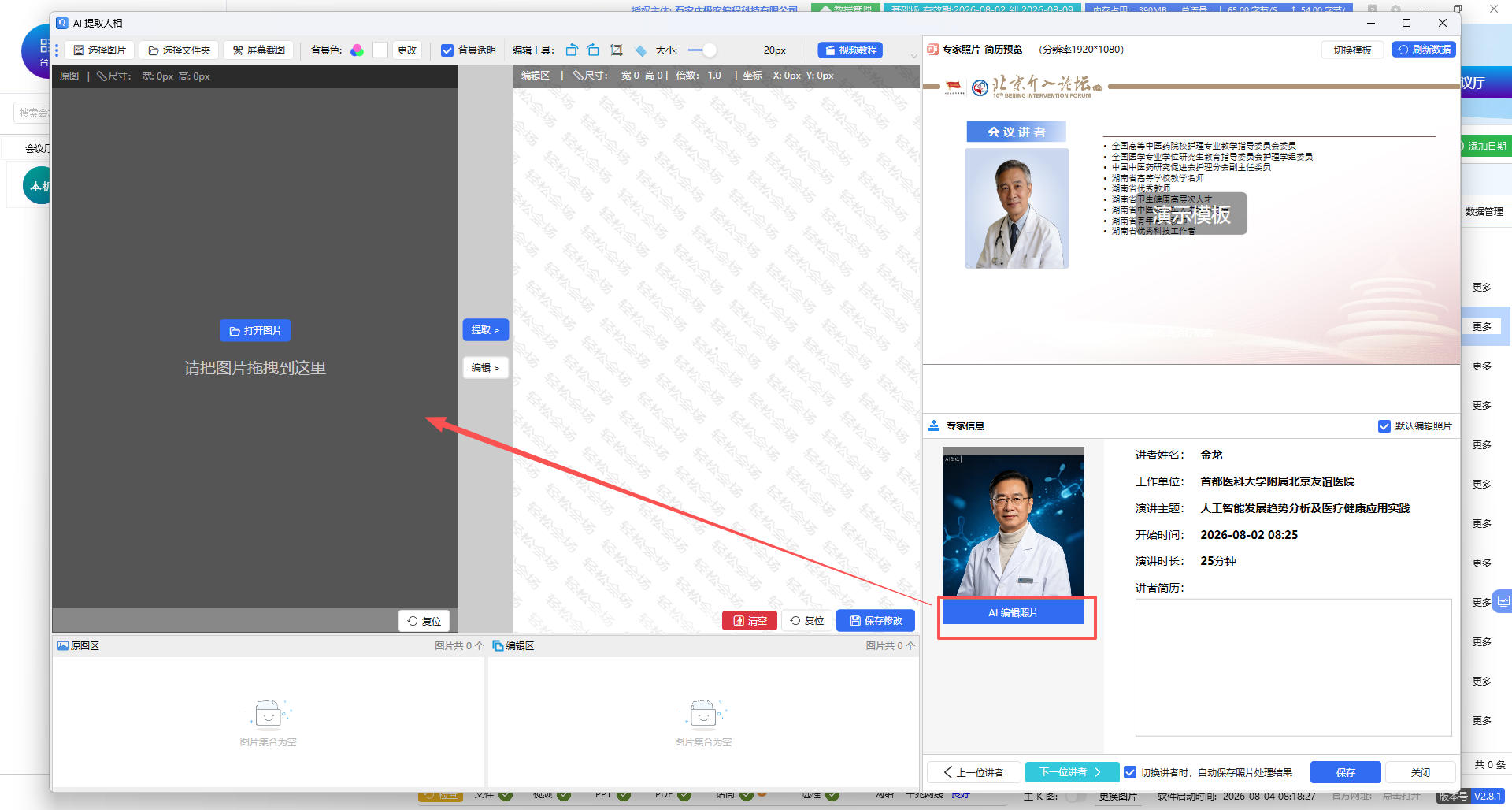Click the 打开图片 button
This screenshot has width=1512, height=810.
point(255,331)
